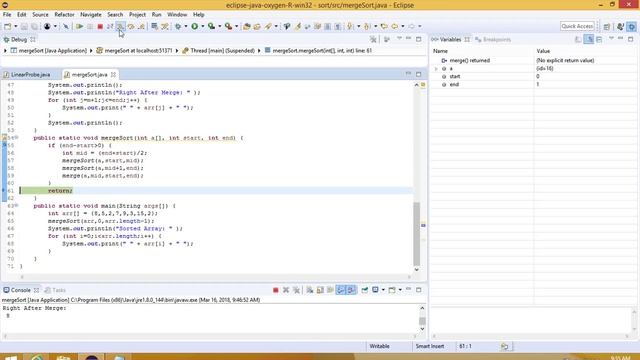This screenshot has height=360, width=640.
Task: Open the Debug view menu triangle
Action: pos(400,39)
